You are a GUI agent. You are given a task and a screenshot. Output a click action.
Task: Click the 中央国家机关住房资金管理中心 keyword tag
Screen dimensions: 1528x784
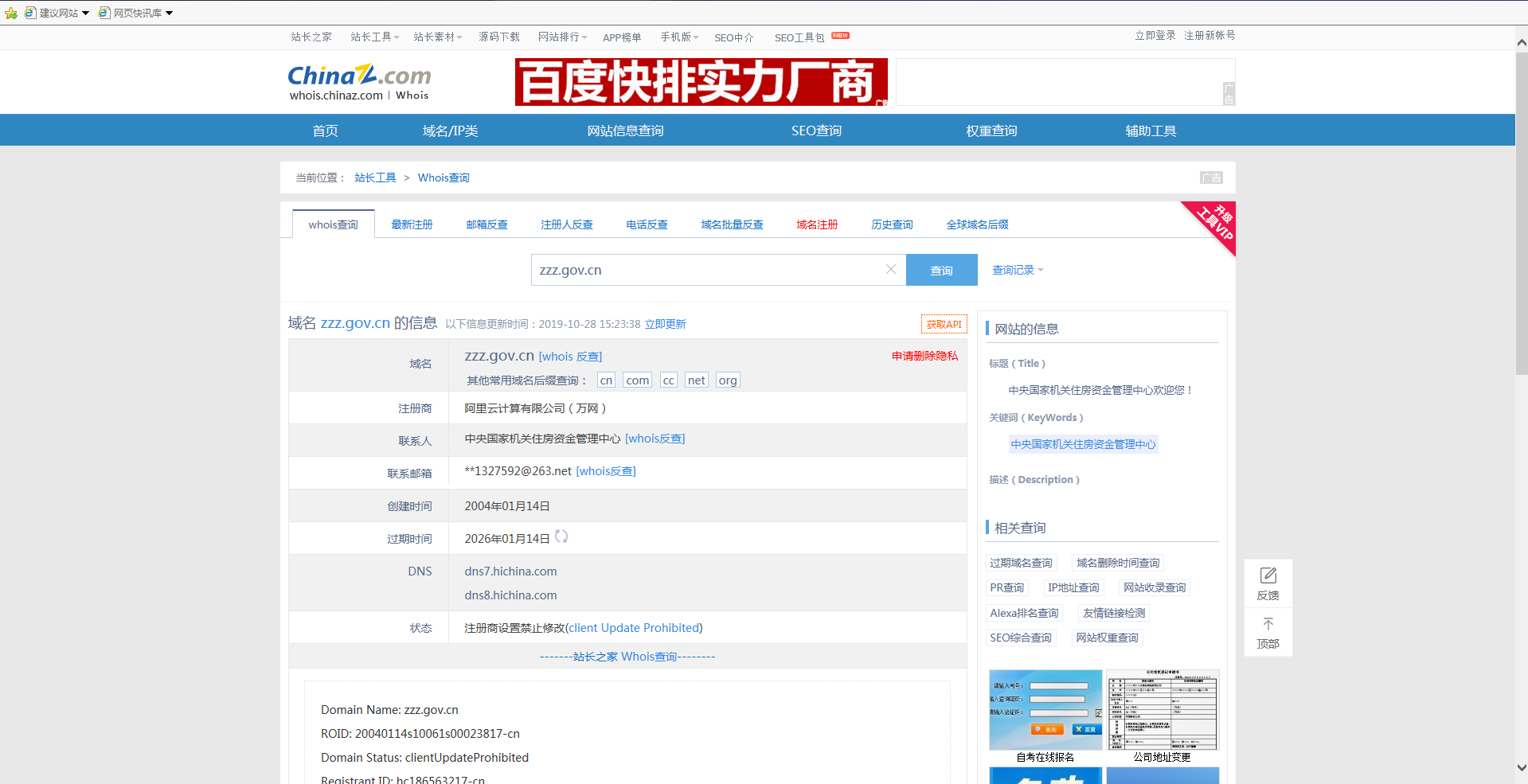(1083, 444)
